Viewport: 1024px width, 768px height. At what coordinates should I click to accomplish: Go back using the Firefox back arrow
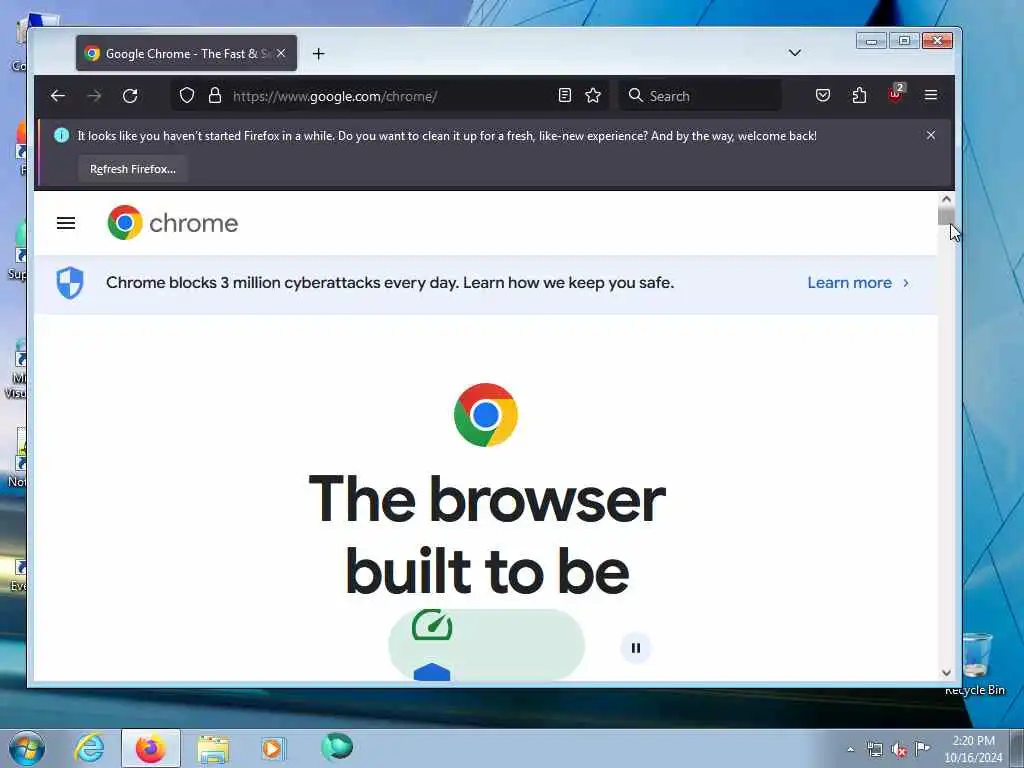pos(57,96)
